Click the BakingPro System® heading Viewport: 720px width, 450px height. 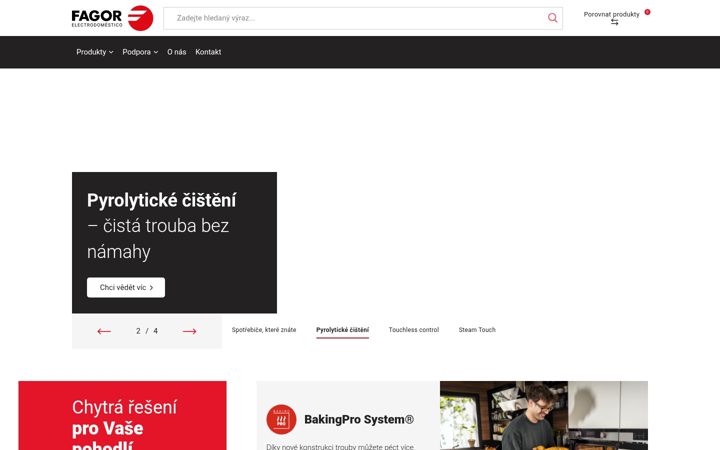(x=359, y=419)
